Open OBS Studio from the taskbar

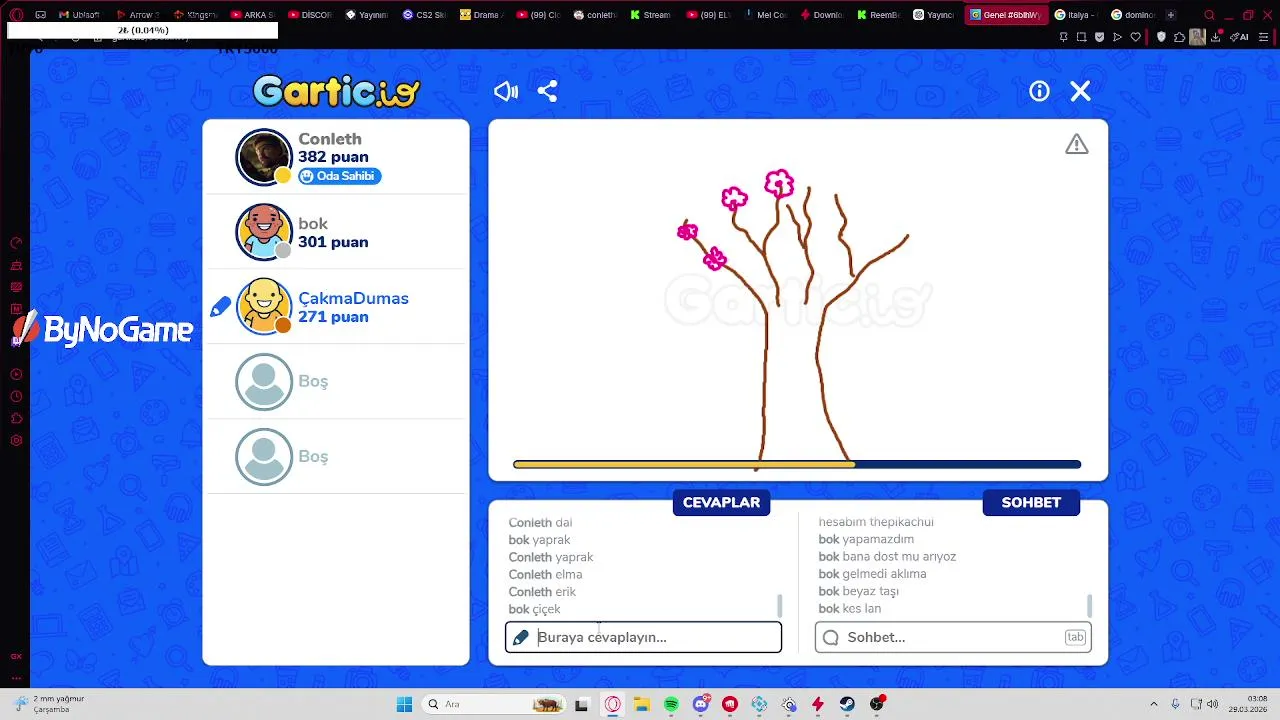pyautogui.click(x=877, y=704)
